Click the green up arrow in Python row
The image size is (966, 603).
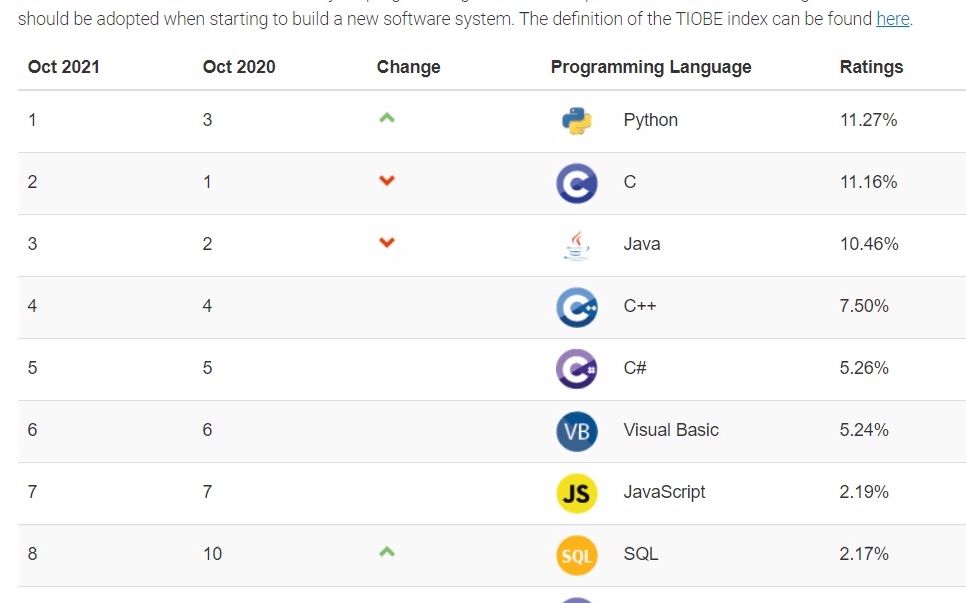coord(387,118)
